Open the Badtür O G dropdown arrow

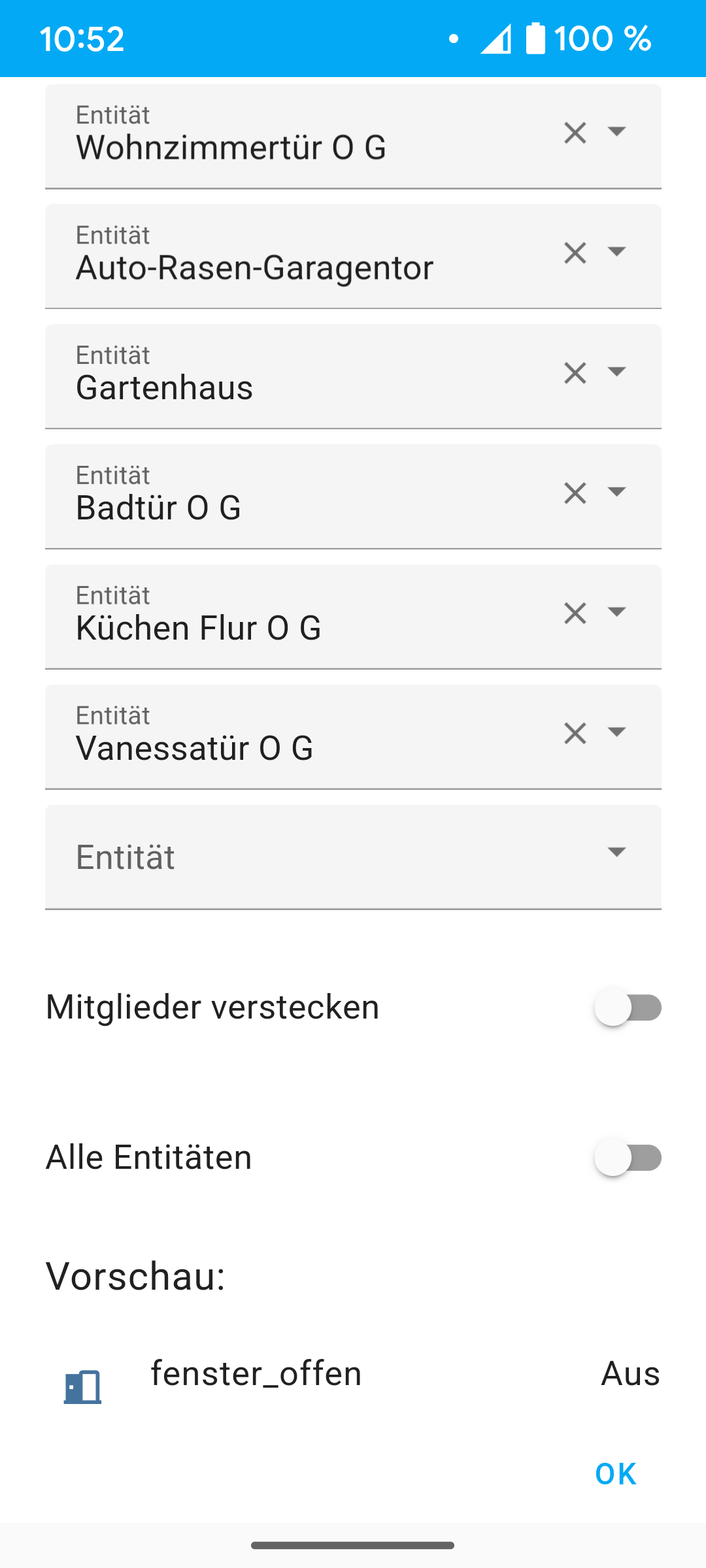coord(616,492)
